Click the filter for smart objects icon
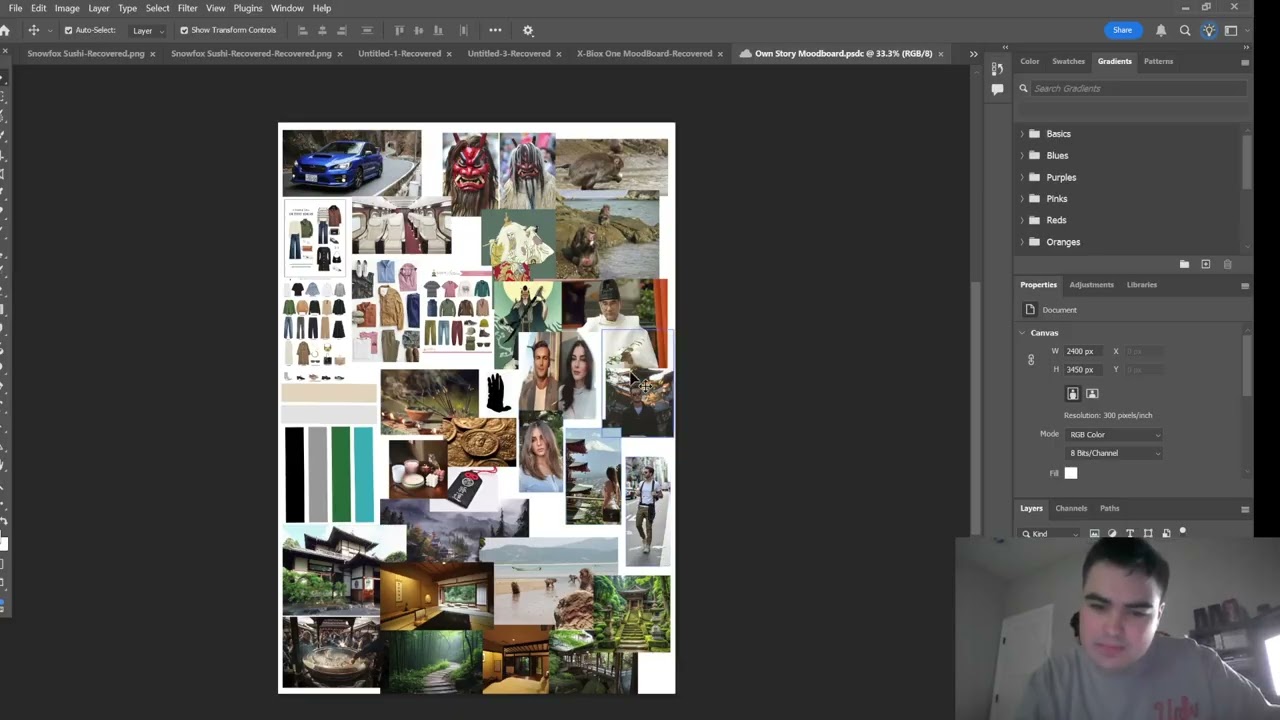This screenshot has width=1280, height=720. [x=1166, y=534]
